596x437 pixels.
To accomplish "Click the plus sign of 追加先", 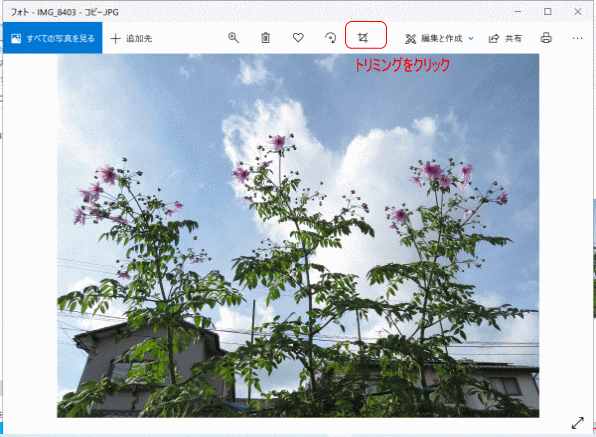I will 115,38.
